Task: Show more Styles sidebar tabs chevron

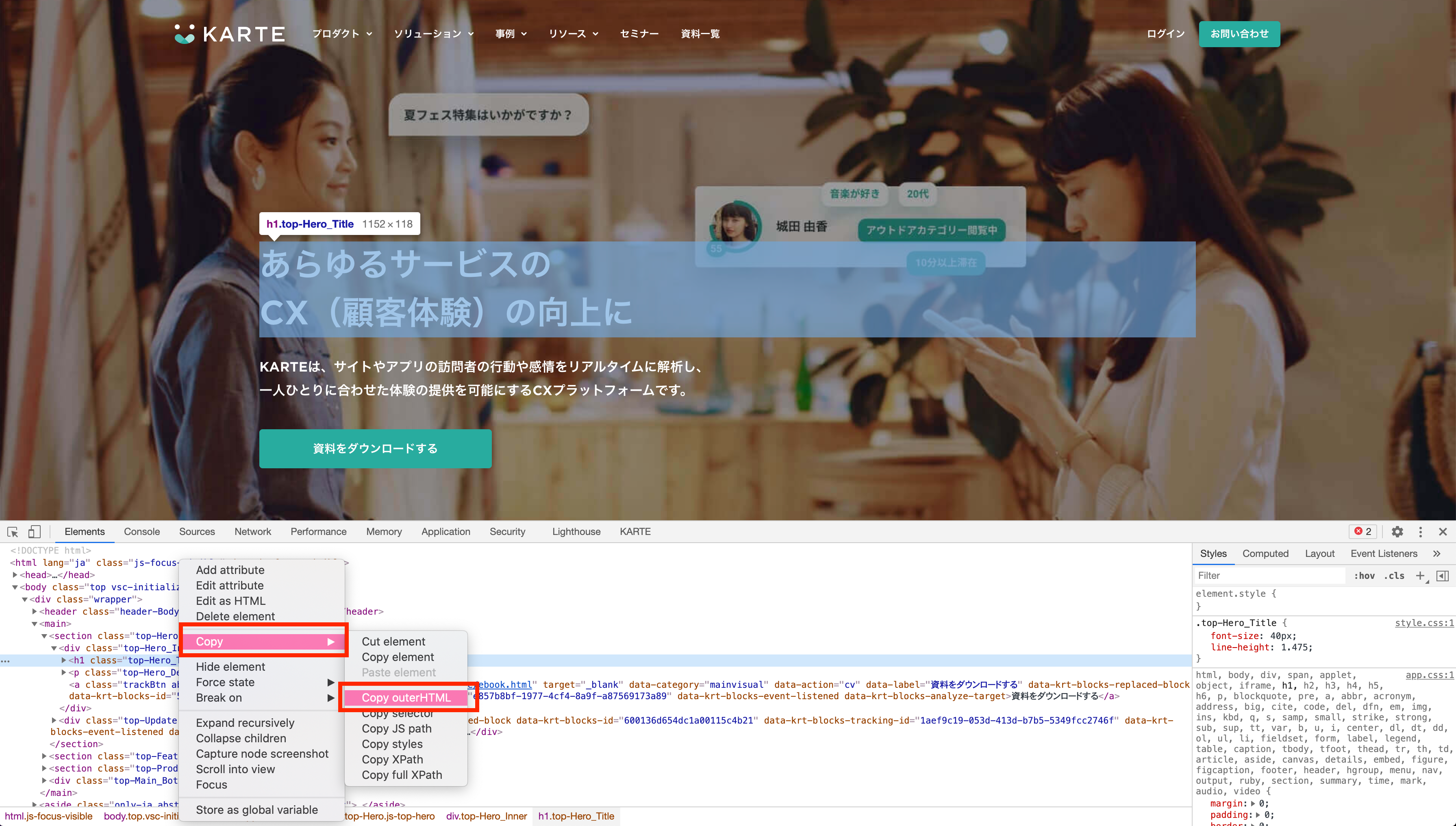Action: click(x=1436, y=554)
